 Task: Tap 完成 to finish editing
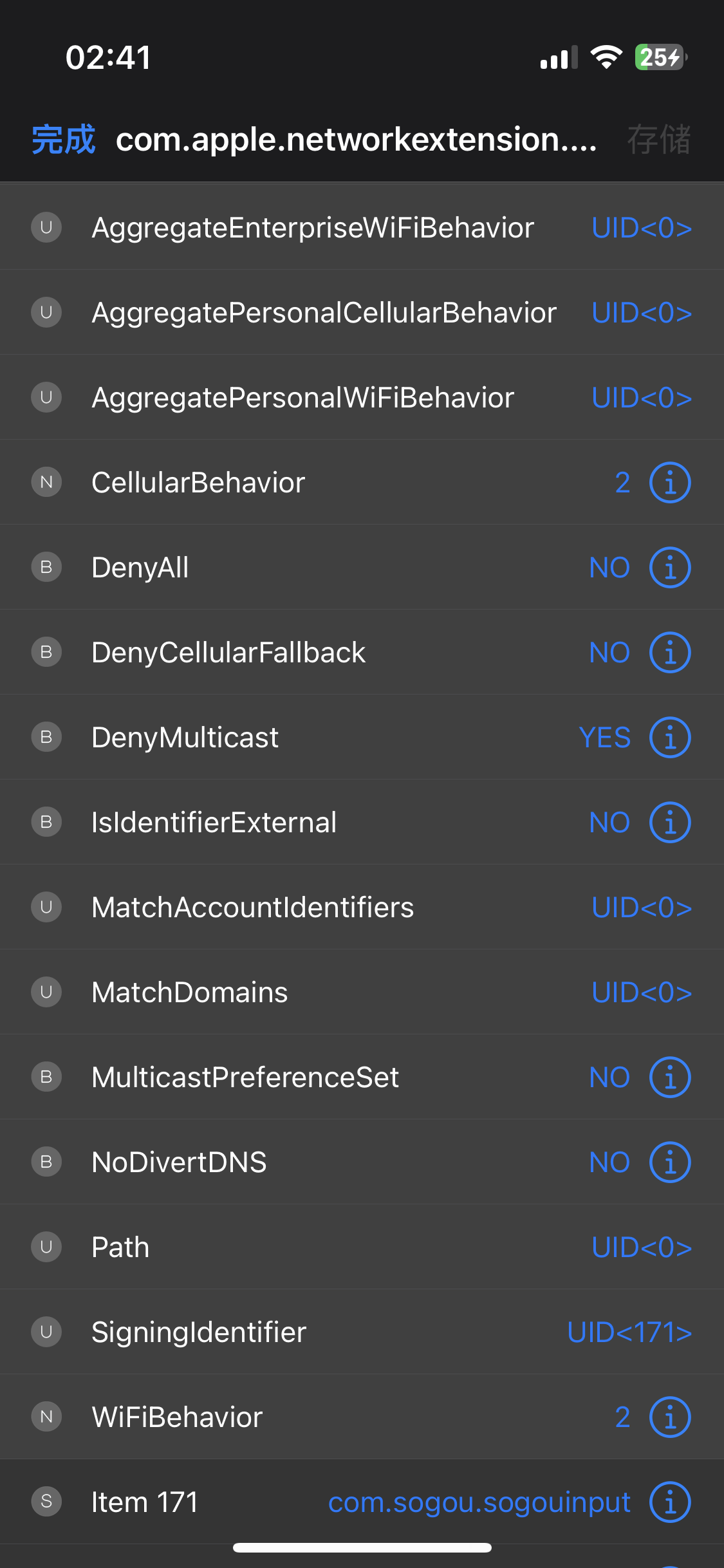pyautogui.click(x=63, y=140)
